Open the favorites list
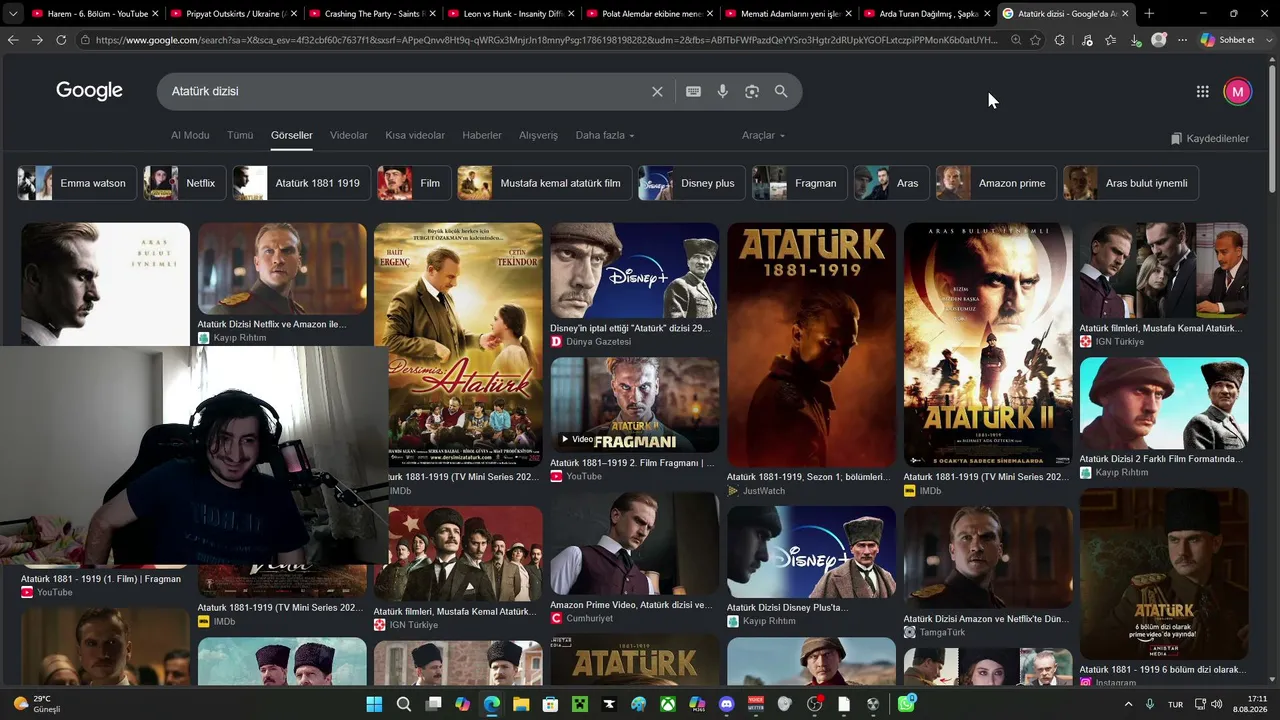The width and height of the screenshot is (1280, 720). point(1111,40)
